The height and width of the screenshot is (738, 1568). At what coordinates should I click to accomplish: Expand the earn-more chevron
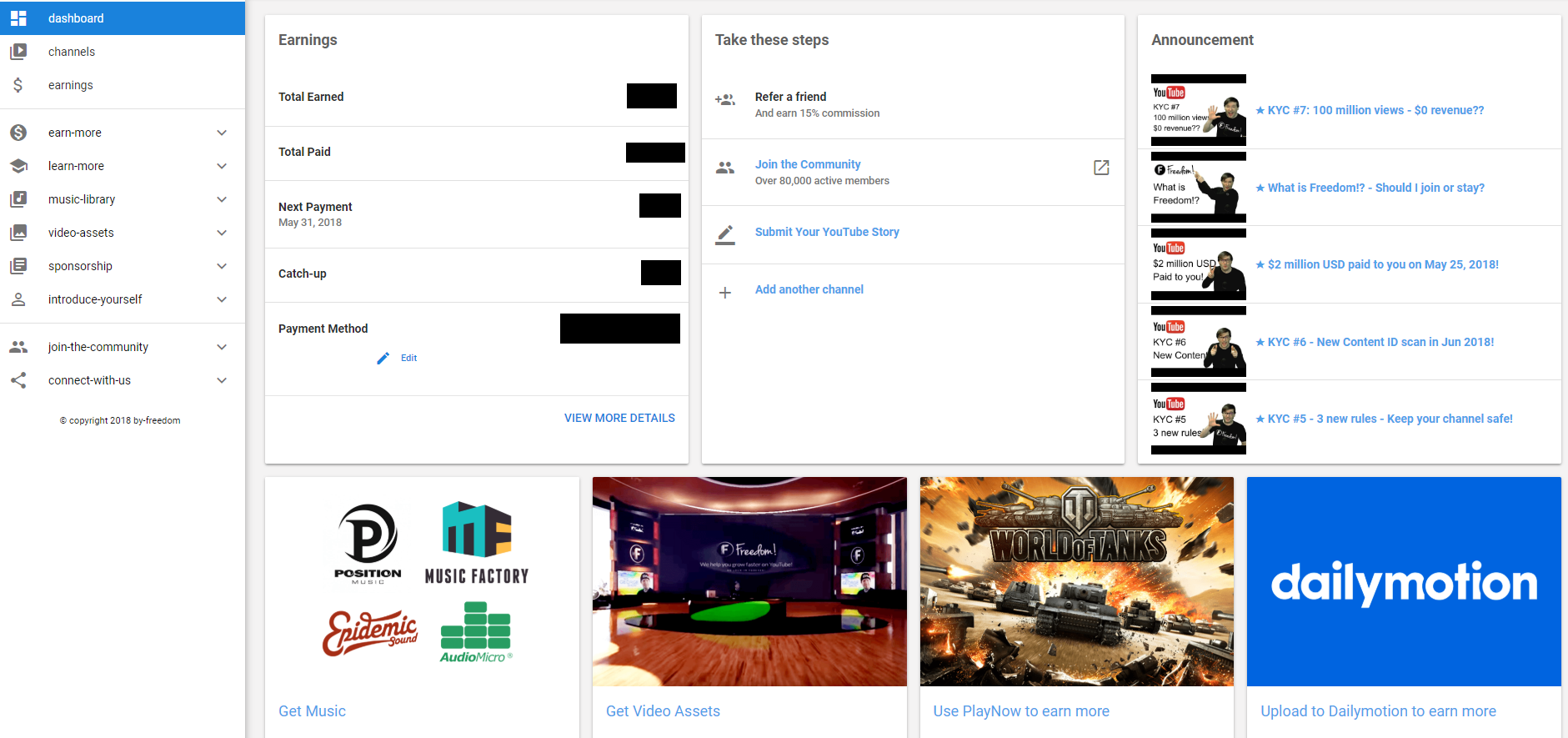[222, 133]
